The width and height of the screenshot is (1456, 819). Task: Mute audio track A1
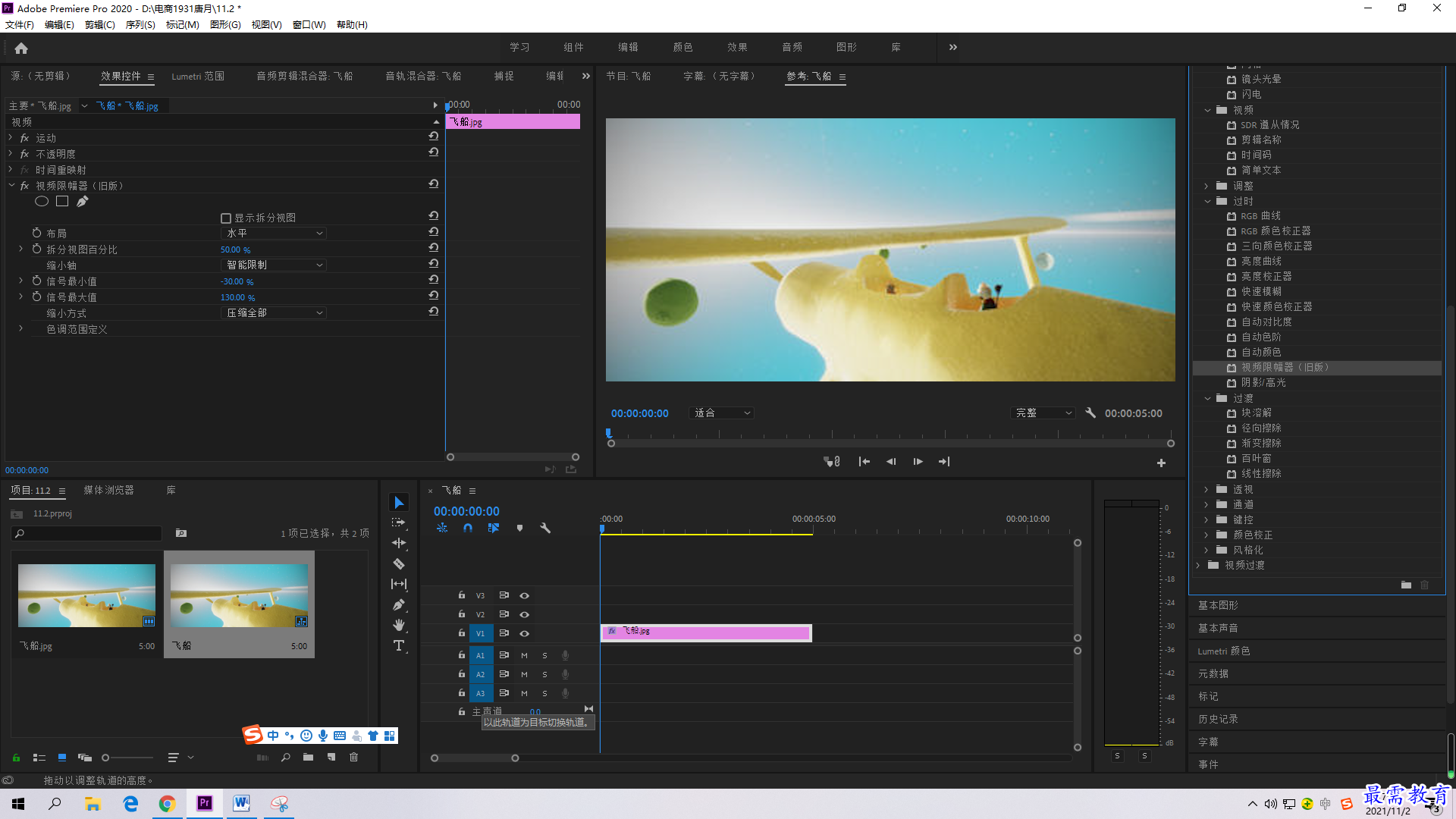point(524,655)
